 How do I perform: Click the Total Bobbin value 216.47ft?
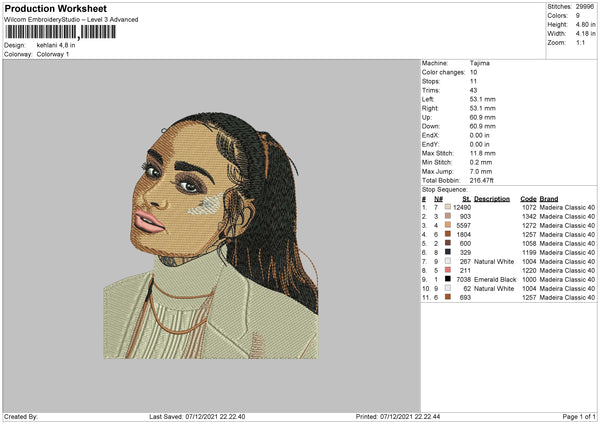[x=481, y=180]
